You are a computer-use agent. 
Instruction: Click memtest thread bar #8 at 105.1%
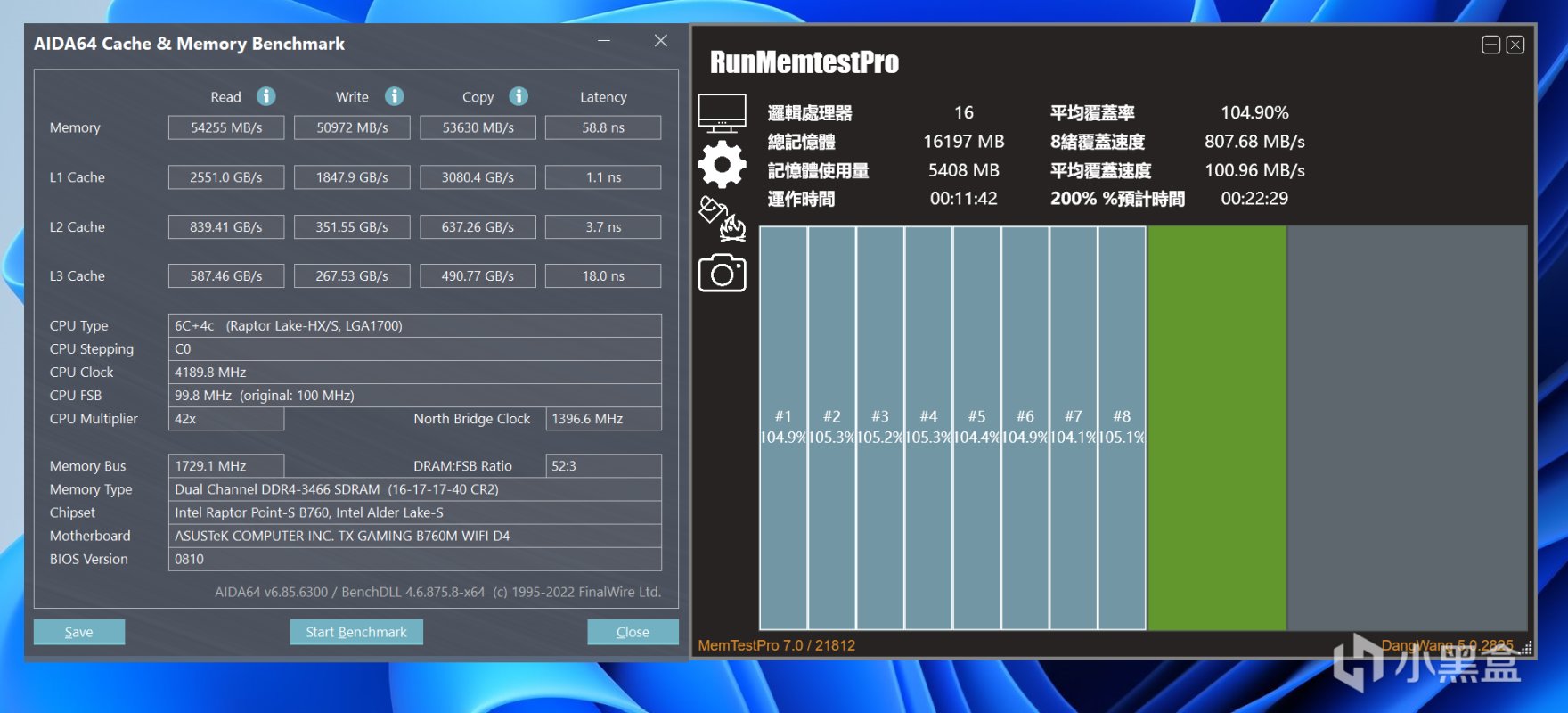1122,428
